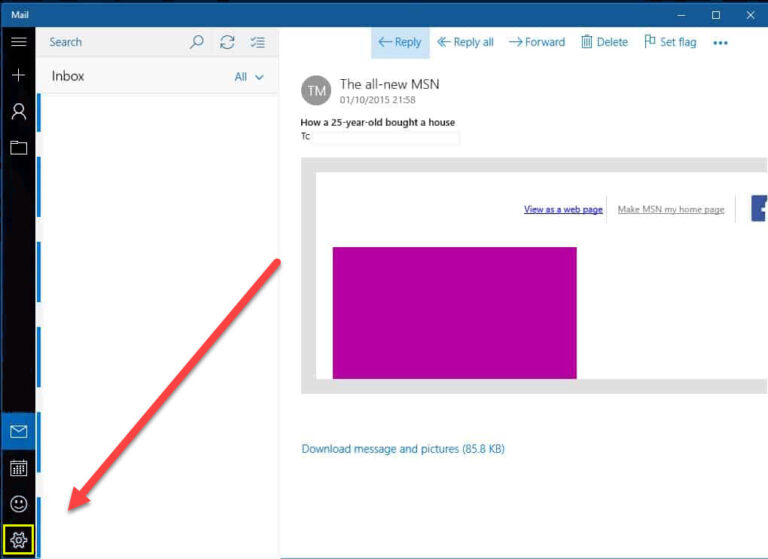The image size is (768, 559).
Task: Click the Facebook icon in email
Action: tap(759, 209)
